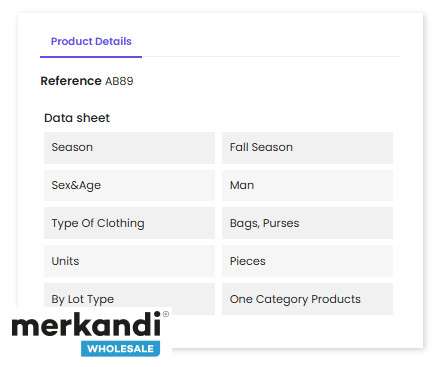Image resolution: width=436 pixels, height=367 pixels.
Task: Select the By Lot Type label
Action: 82,299
